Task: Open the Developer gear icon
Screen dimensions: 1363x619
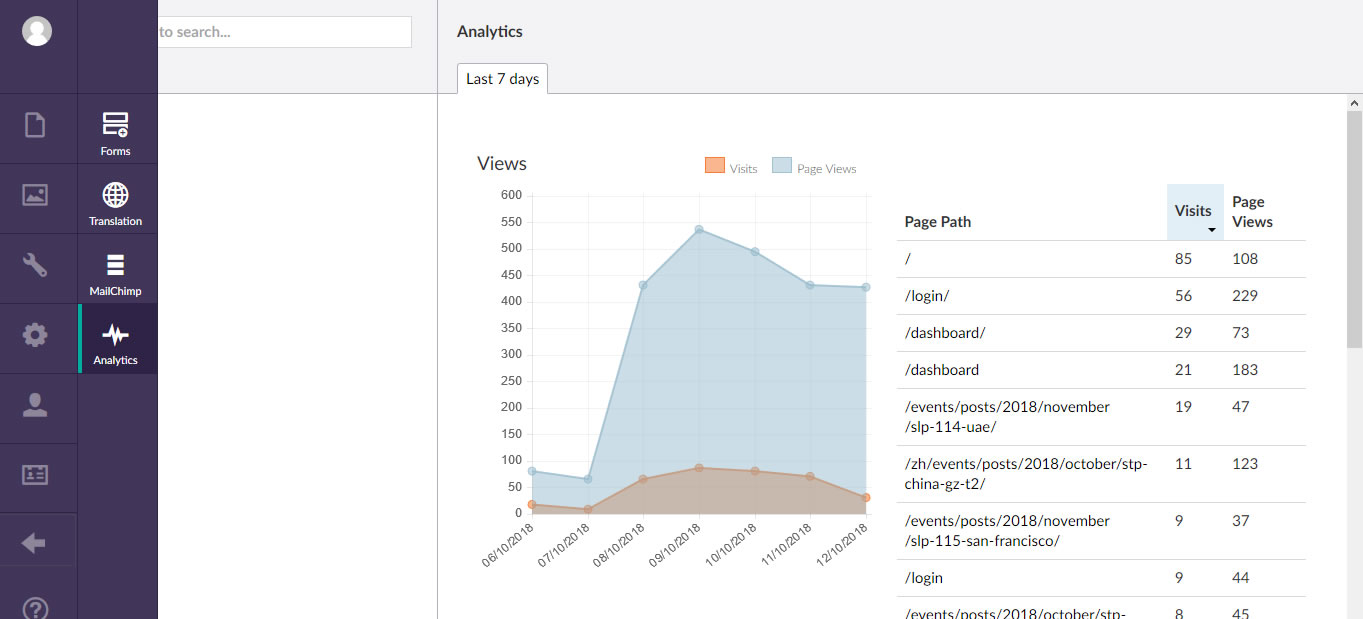Action: coord(35,335)
